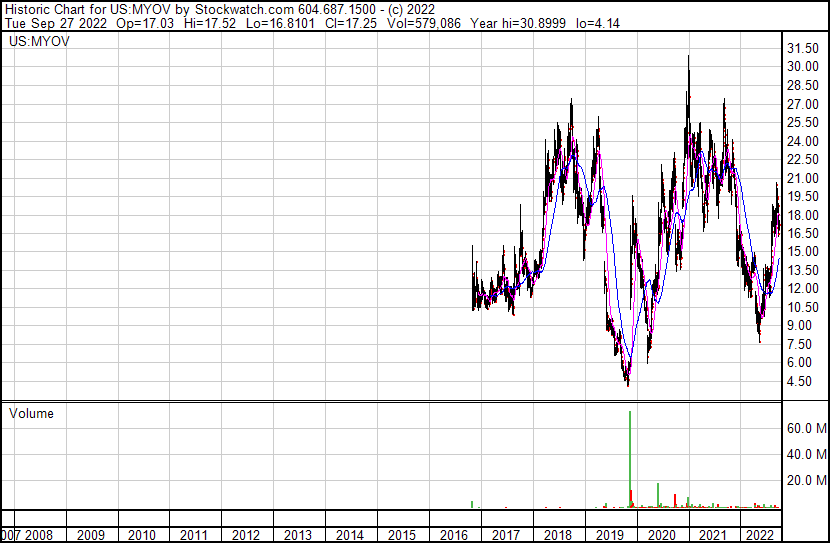Click the 60.0 M volume axis label
Screen dimensions: 830x543
click(806, 428)
